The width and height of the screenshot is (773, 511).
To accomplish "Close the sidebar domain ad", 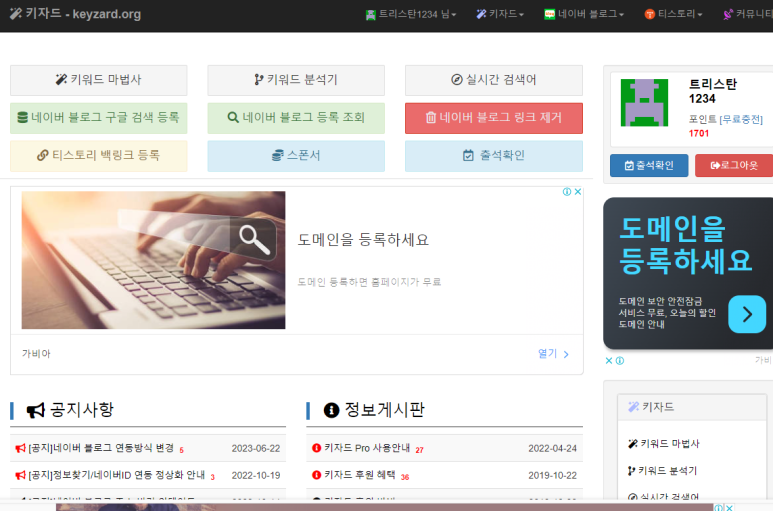I will [x=609, y=361].
